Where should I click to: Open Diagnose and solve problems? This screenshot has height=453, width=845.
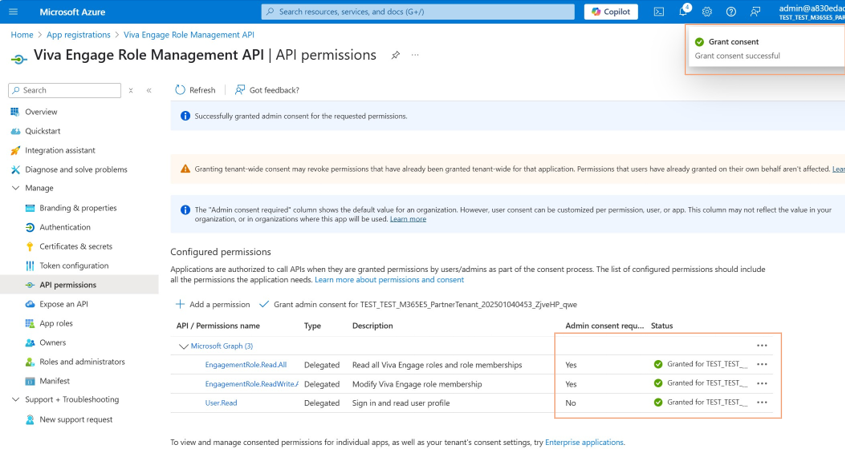pyautogui.click(x=76, y=169)
